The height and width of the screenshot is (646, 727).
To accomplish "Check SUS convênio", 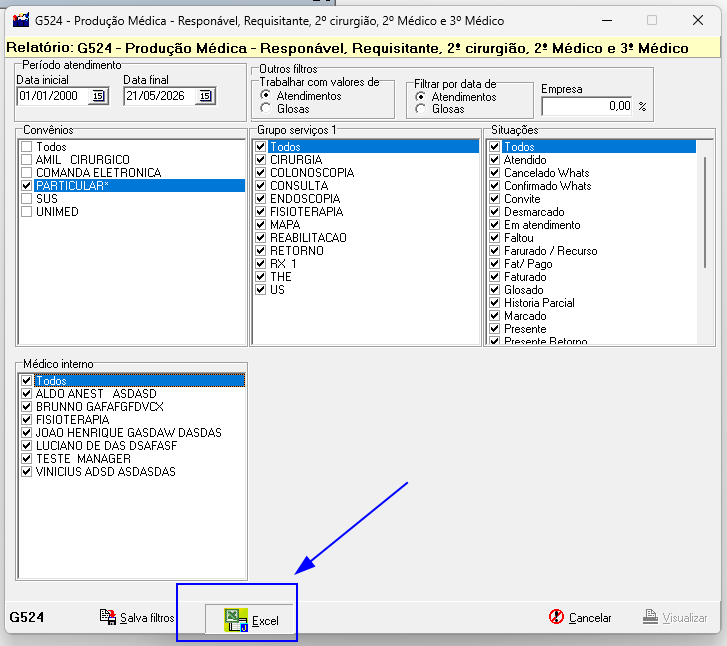I will tap(26, 198).
